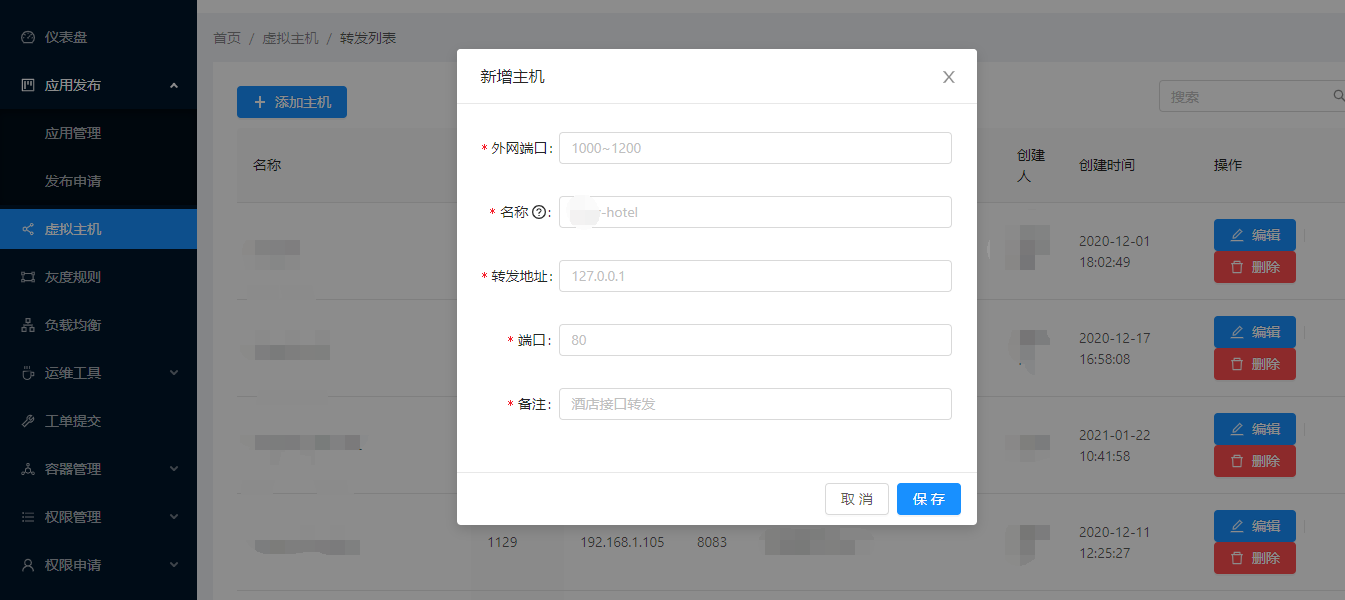Viewport: 1345px width, 600px height.
Task: Click the plus icon on 添加主机 button
Action: point(260,102)
